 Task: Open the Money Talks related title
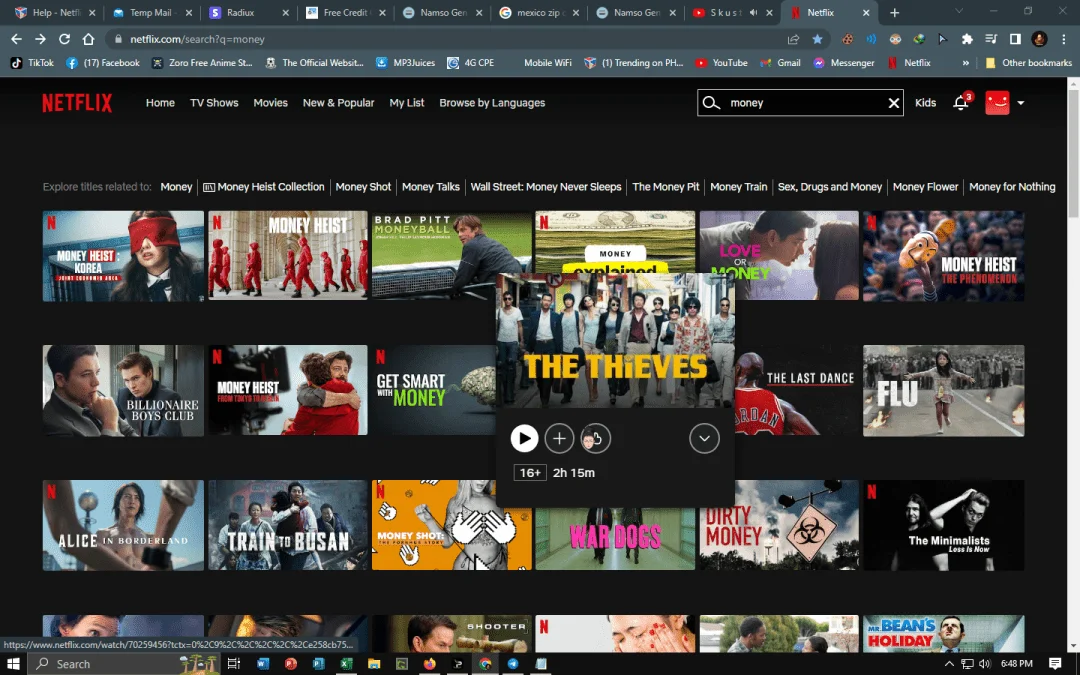430,187
